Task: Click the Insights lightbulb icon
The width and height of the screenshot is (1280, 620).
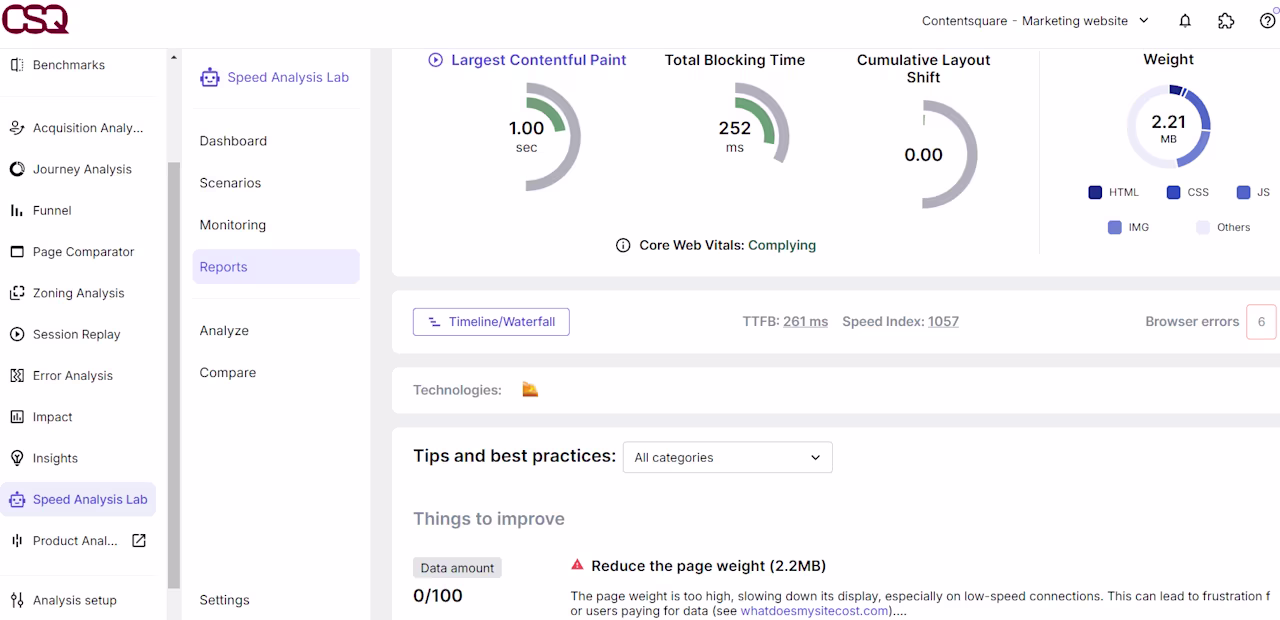Action: tap(17, 458)
